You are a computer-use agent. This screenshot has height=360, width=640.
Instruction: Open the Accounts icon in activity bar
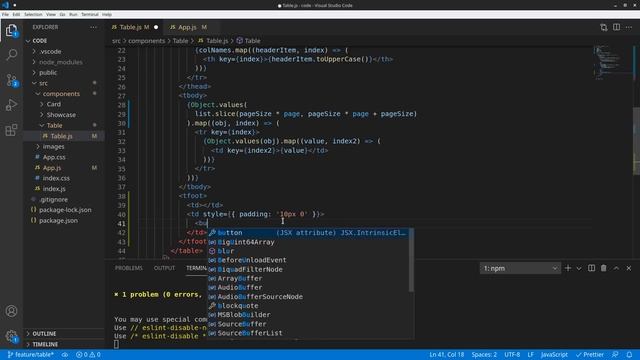pos(11,311)
